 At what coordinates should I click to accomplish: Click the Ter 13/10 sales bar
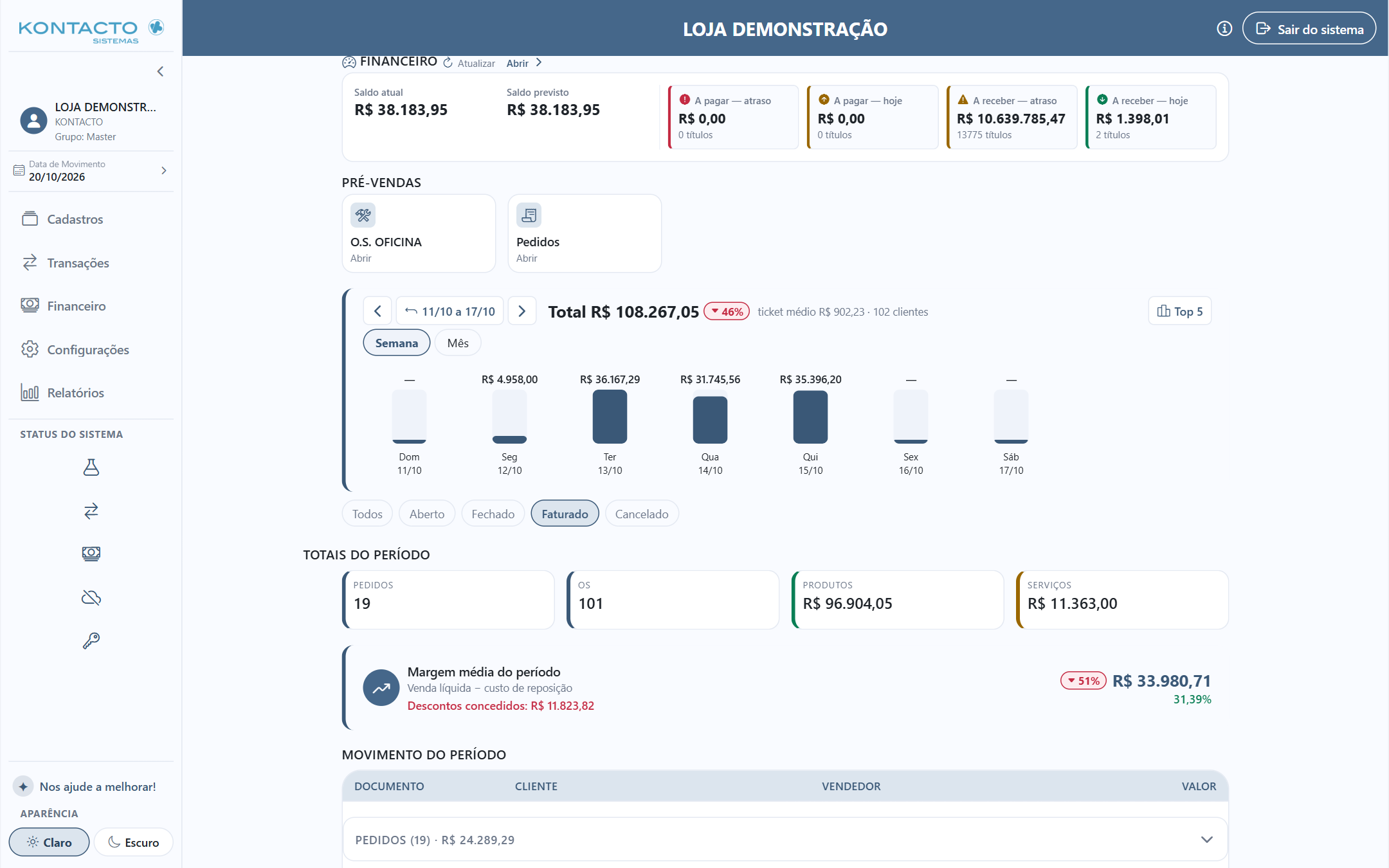click(x=610, y=417)
